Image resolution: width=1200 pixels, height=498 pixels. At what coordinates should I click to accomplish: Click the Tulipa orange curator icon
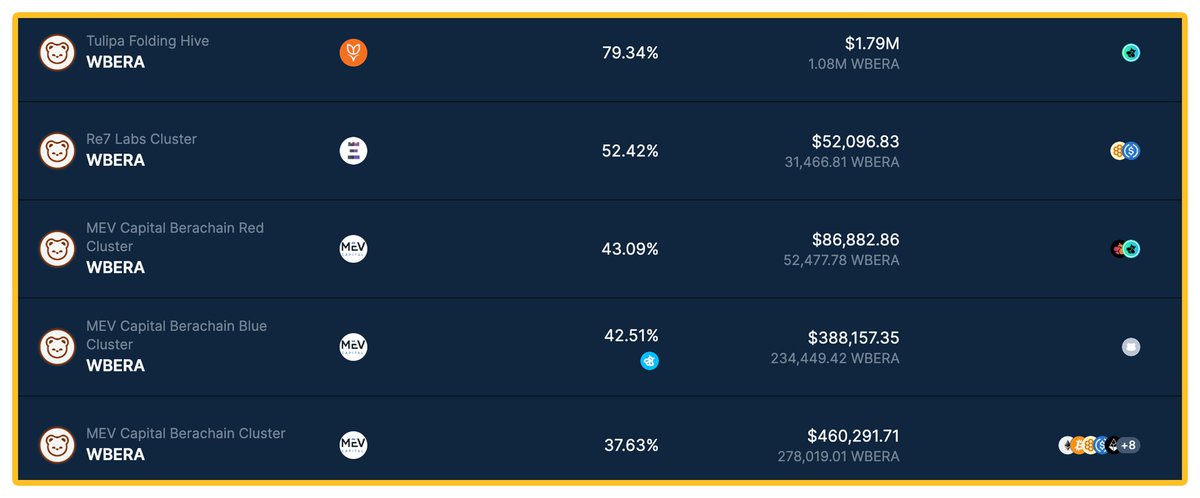(x=353, y=53)
